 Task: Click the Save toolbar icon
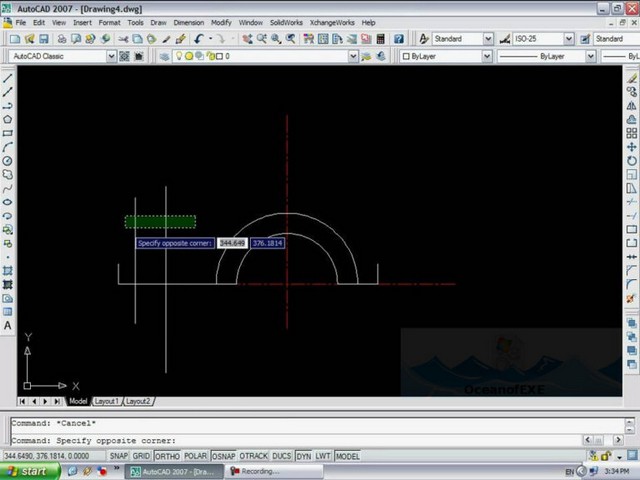click(44, 39)
